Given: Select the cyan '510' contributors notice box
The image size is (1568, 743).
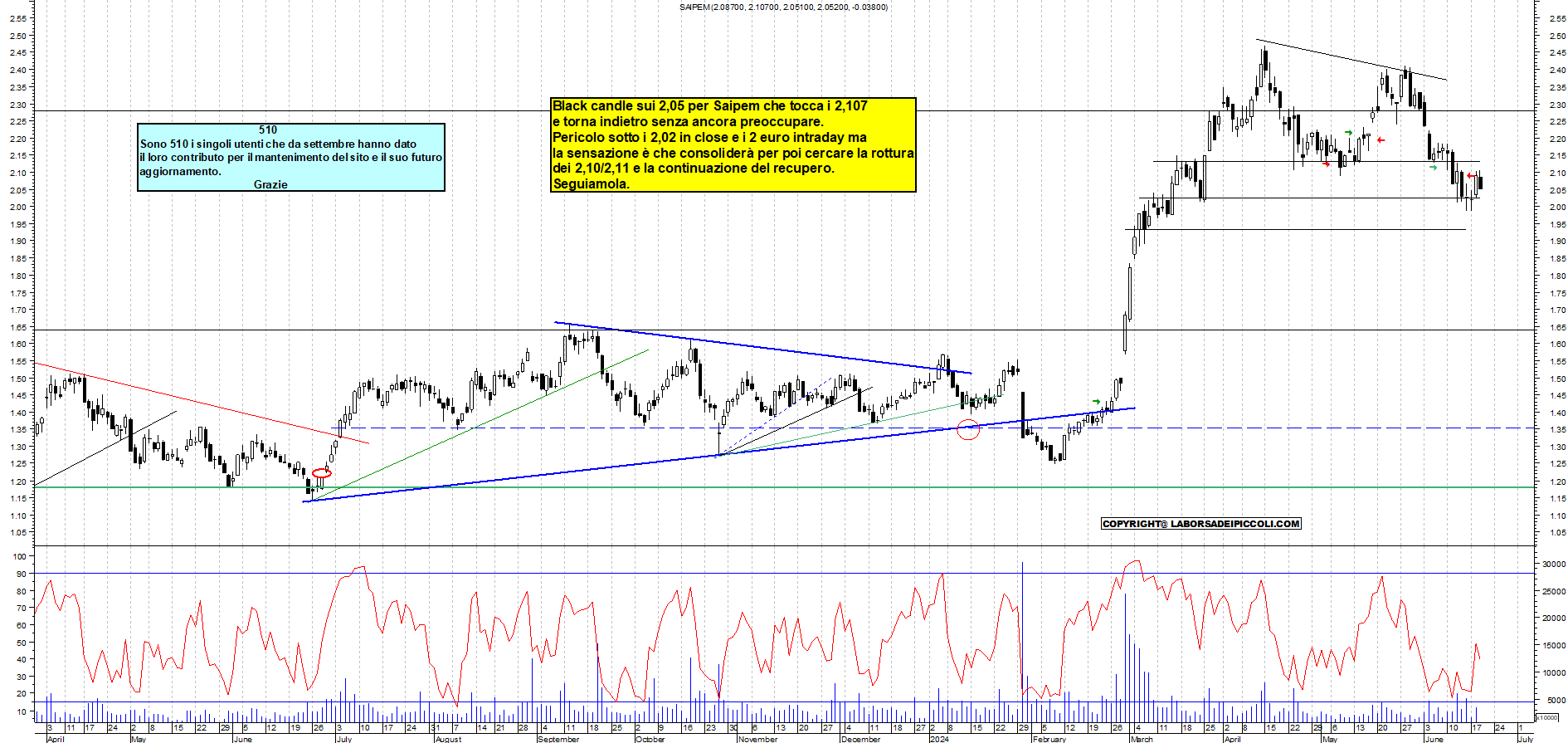Looking at the screenshot, I should (x=291, y=157).
